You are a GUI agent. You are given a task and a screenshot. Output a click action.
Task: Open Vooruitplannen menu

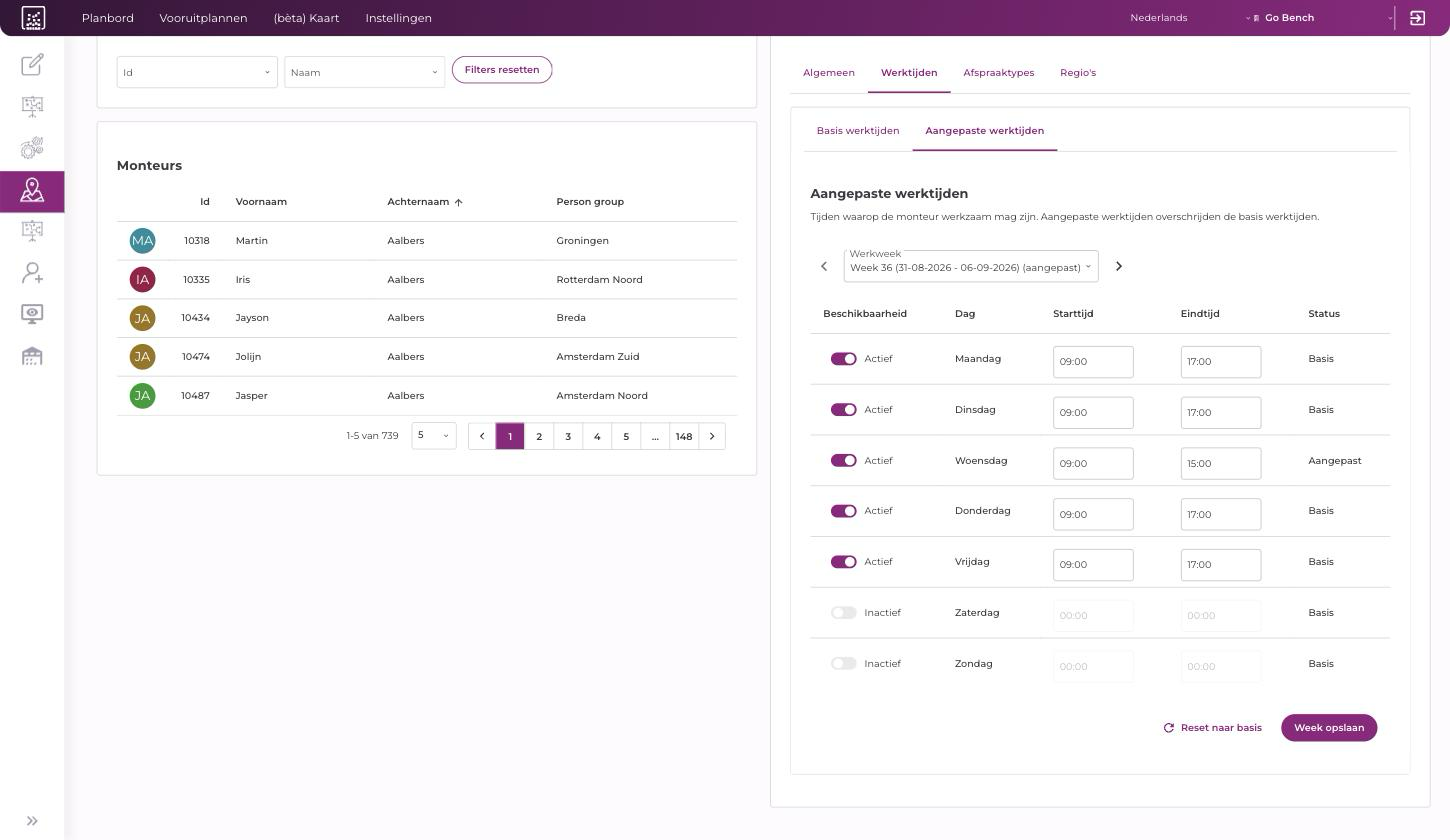click(x=203, y=18)
